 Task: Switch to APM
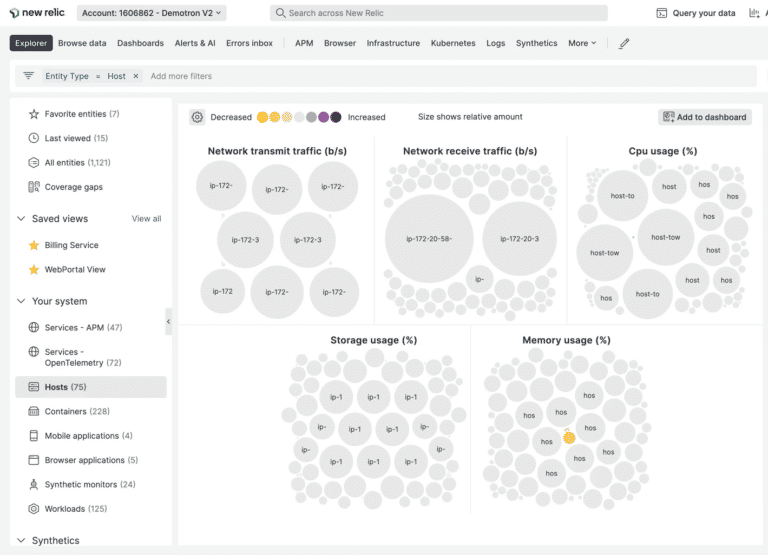(x=304, y=43)
